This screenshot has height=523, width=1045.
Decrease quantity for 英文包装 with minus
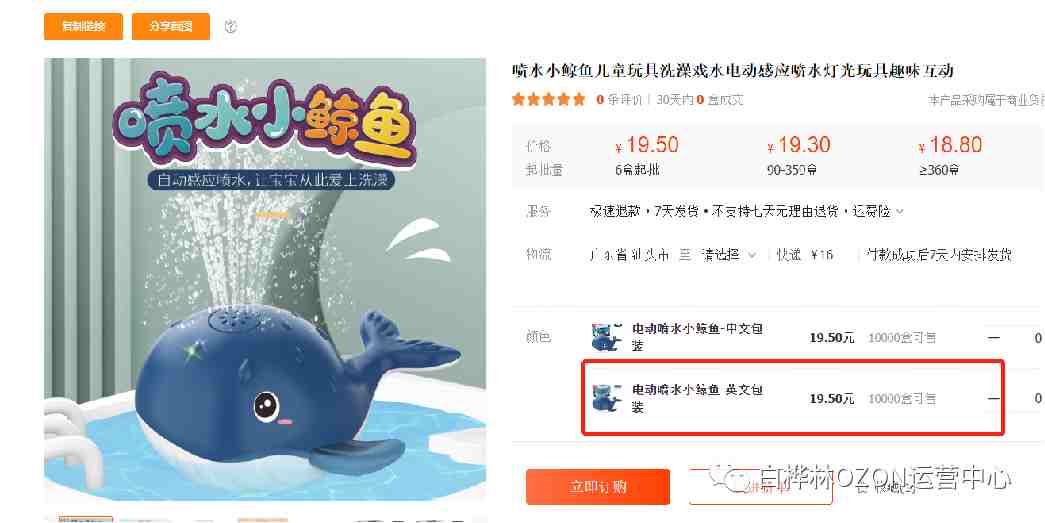[994, 398]
